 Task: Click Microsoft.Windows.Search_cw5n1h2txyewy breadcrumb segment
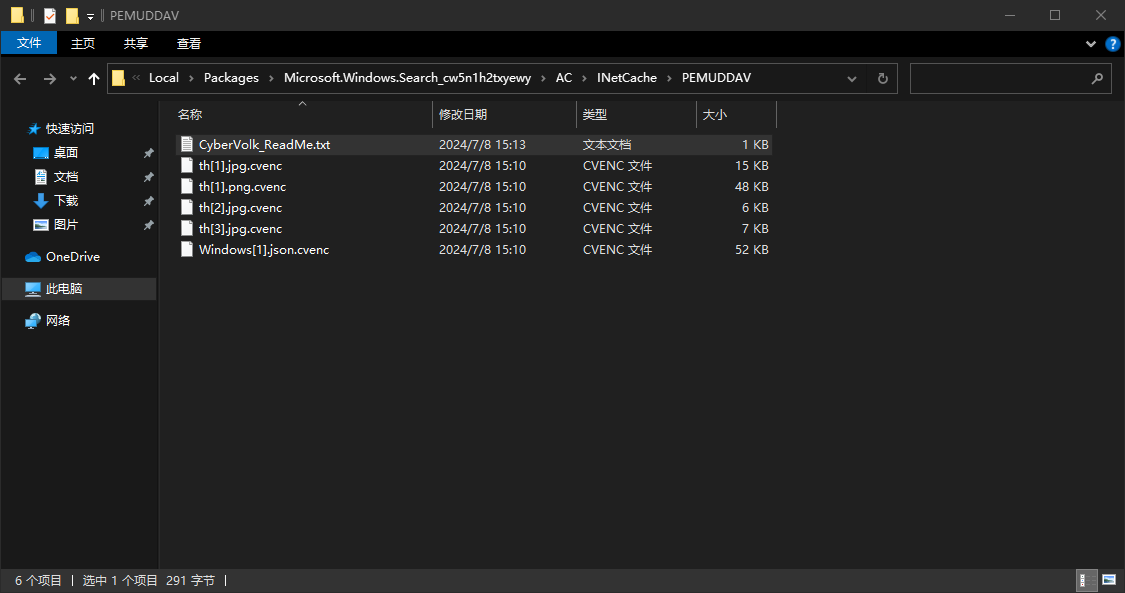point(408,77)
